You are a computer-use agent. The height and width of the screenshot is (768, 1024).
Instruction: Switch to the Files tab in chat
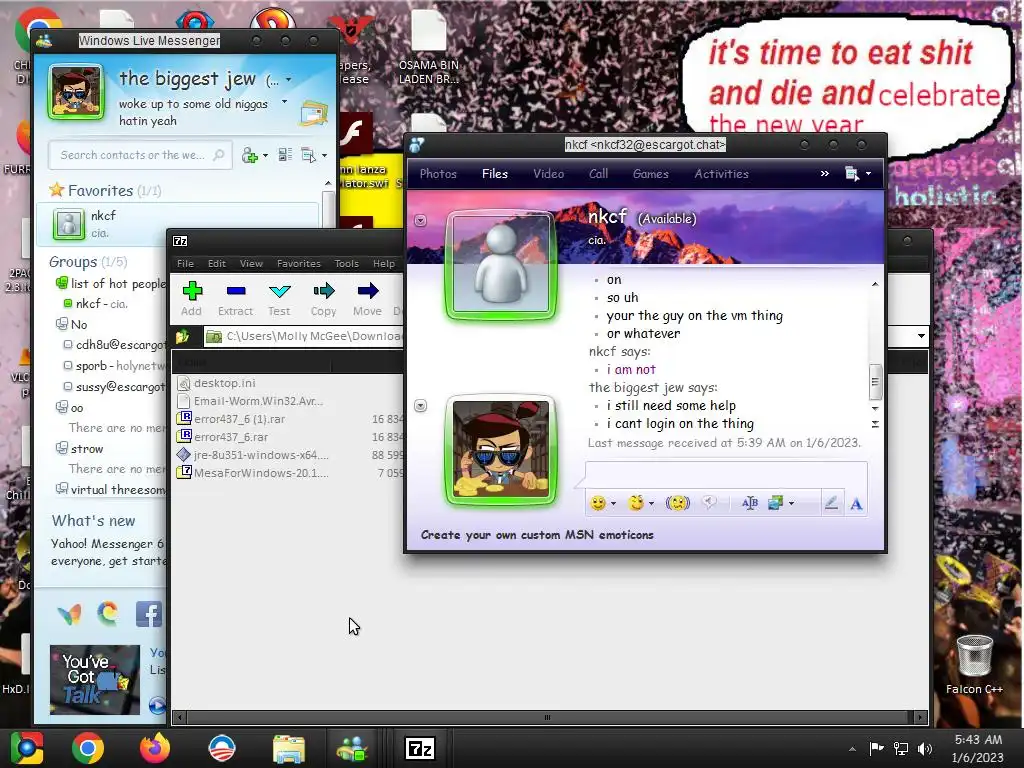click(x=494, y=174)
